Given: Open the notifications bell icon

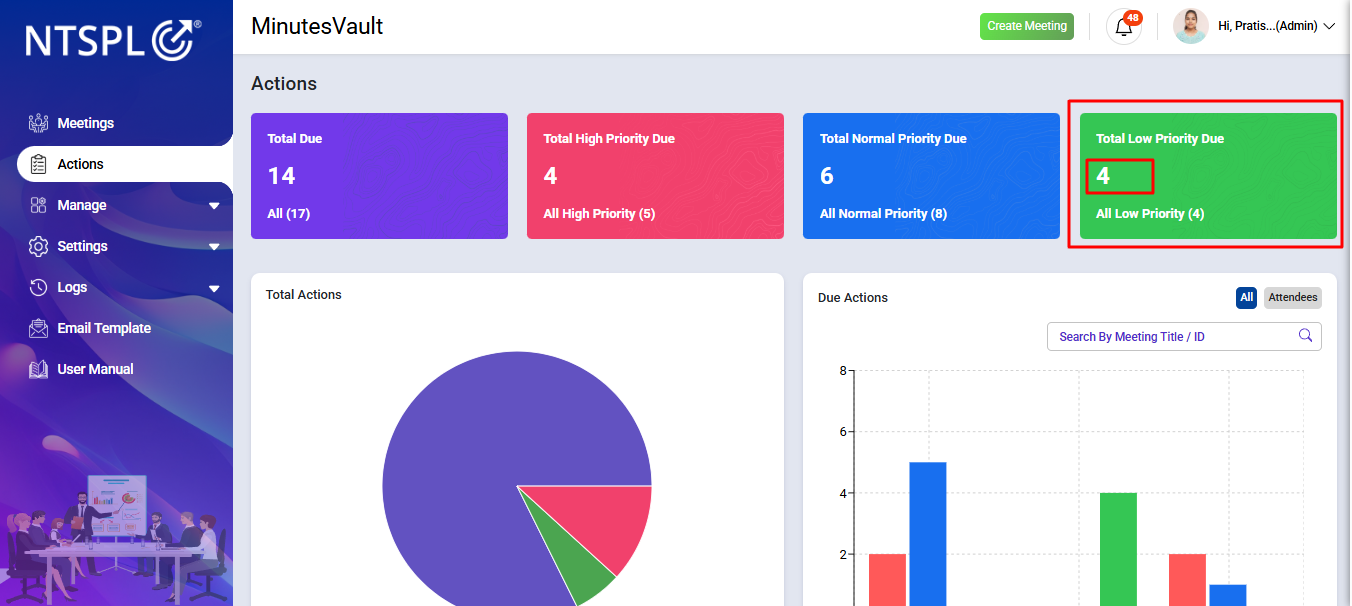Looking at the screenshot, I should pos(1123,27).
